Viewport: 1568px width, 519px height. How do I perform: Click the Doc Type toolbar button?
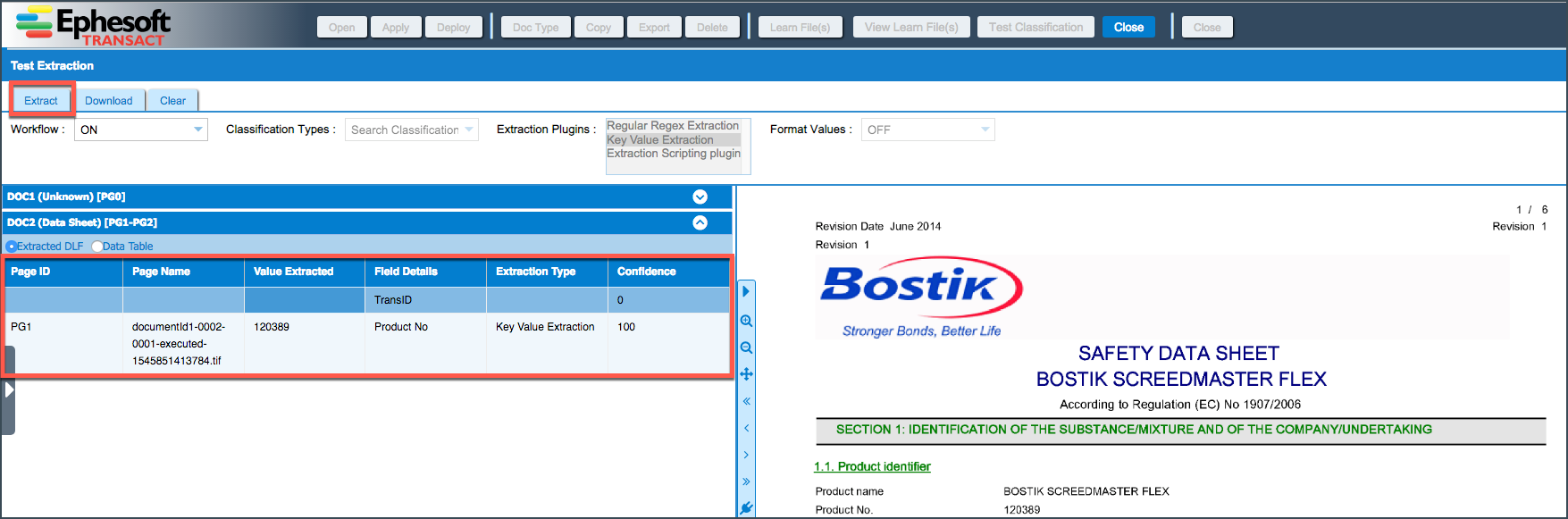536,28
